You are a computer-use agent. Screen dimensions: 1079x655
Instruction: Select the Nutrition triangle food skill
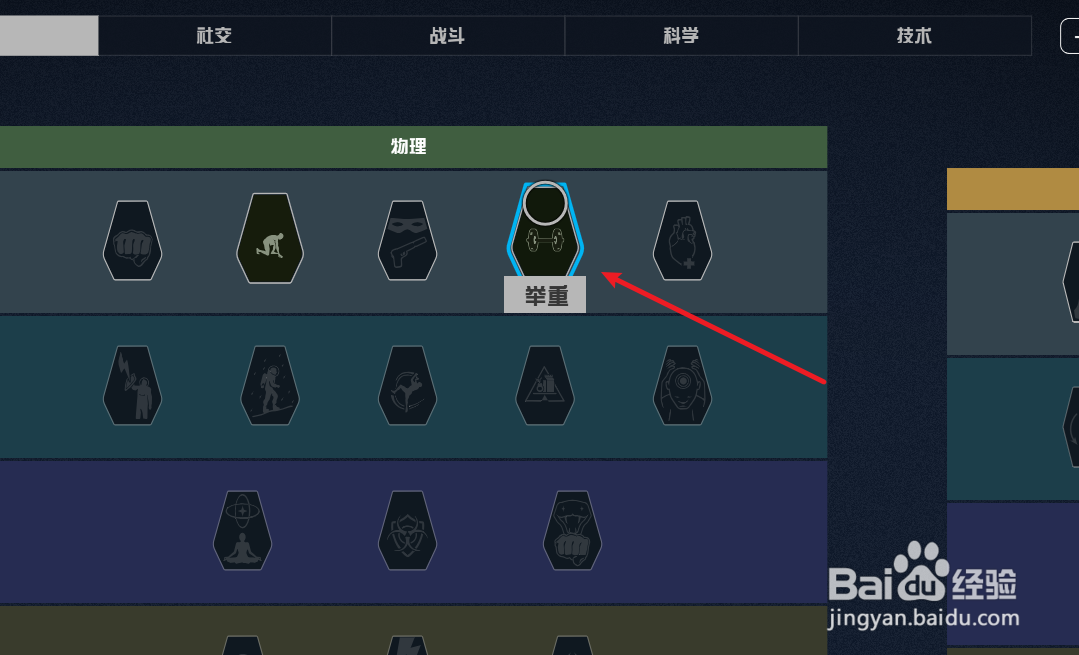coord(545,385)
